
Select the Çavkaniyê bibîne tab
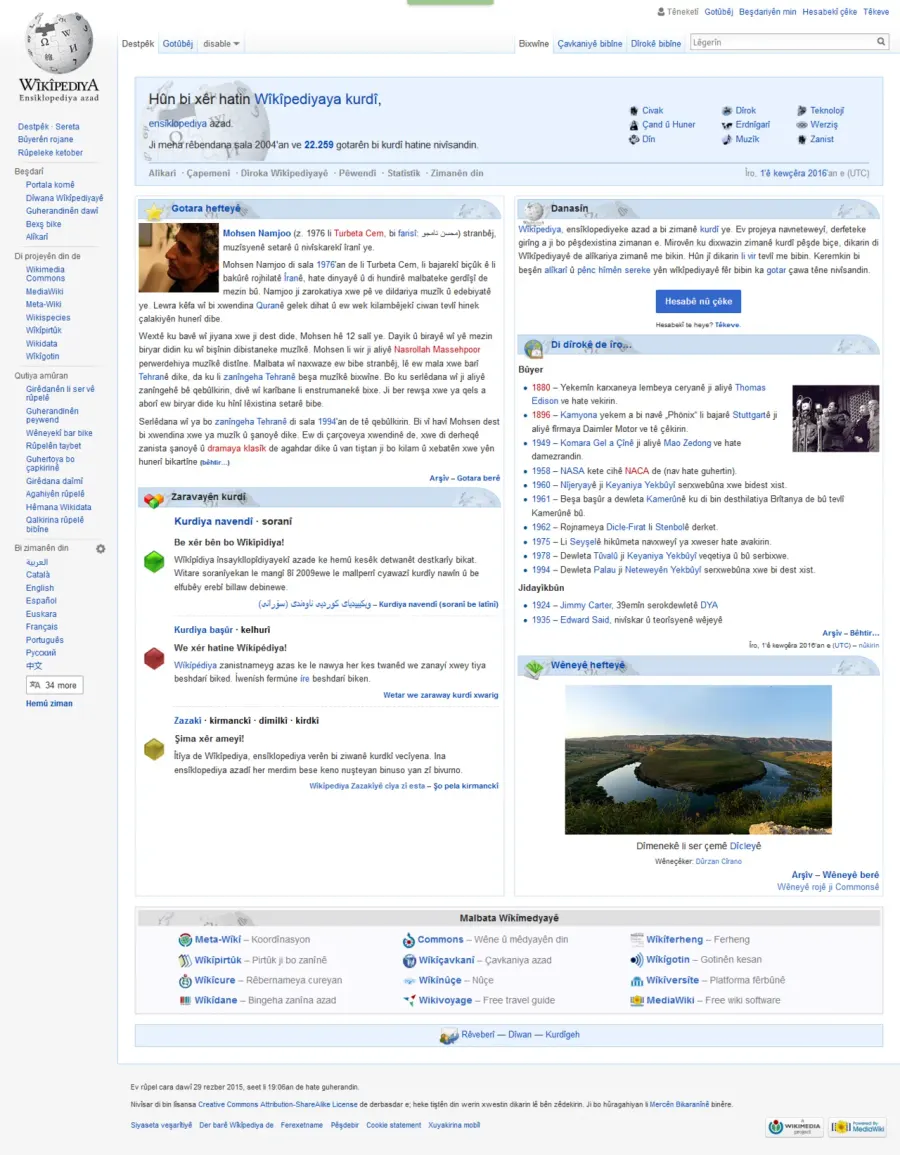[x=590, y=43]
